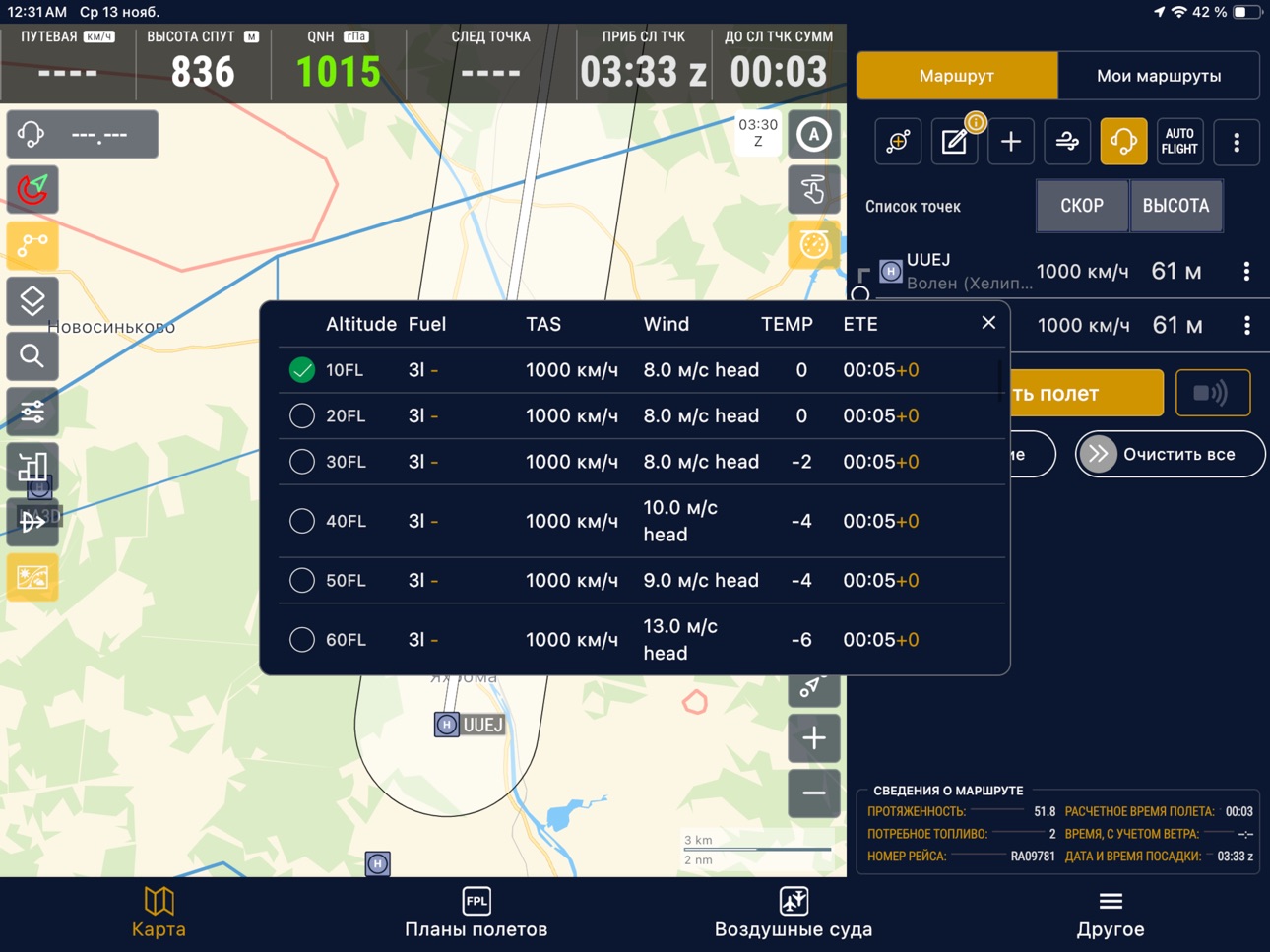The image size is (1270, 952).
Task: Open options for UUEJ waypoint row
Action: [1246, 271]
